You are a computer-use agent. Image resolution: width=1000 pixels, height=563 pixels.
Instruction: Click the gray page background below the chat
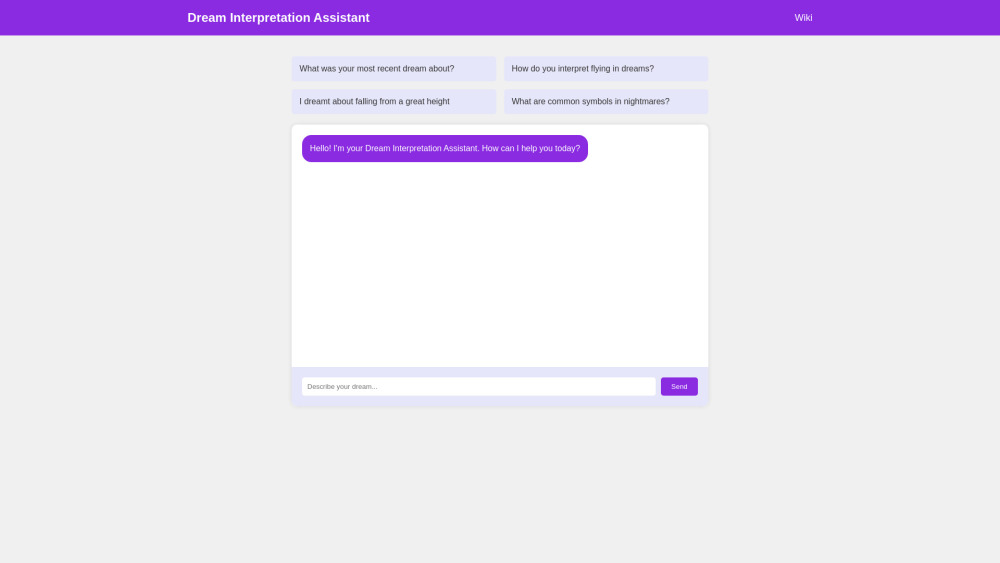click(x=500, y=480)
